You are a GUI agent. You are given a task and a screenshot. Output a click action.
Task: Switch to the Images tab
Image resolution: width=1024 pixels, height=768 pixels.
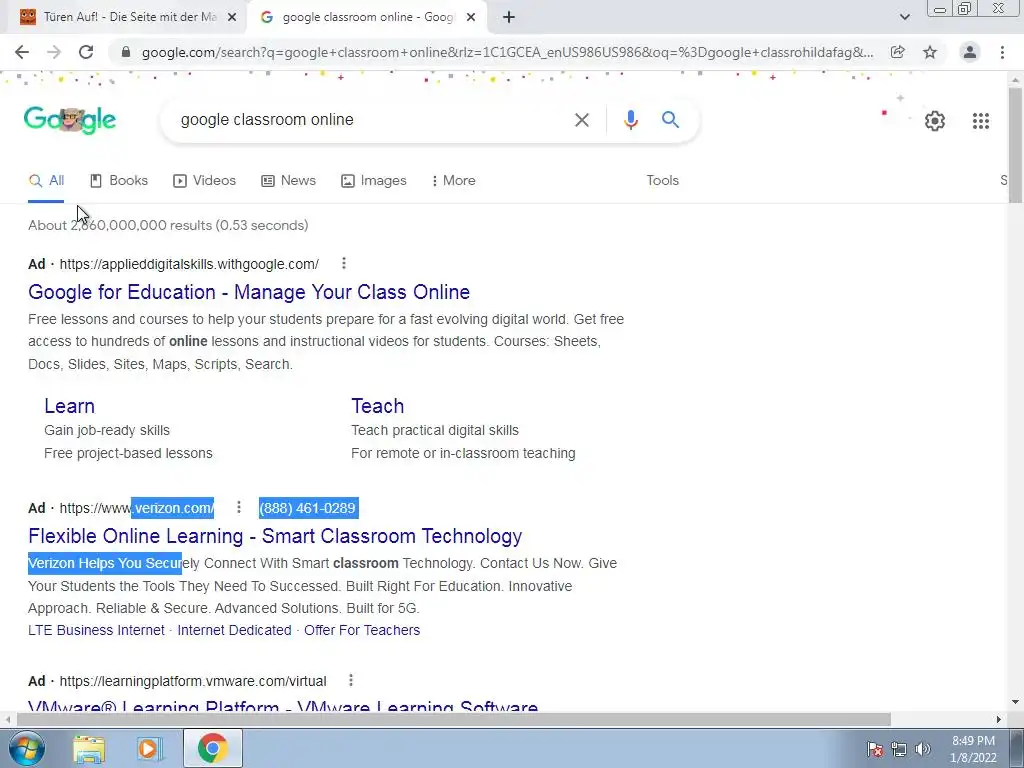[x=374, y=181]
